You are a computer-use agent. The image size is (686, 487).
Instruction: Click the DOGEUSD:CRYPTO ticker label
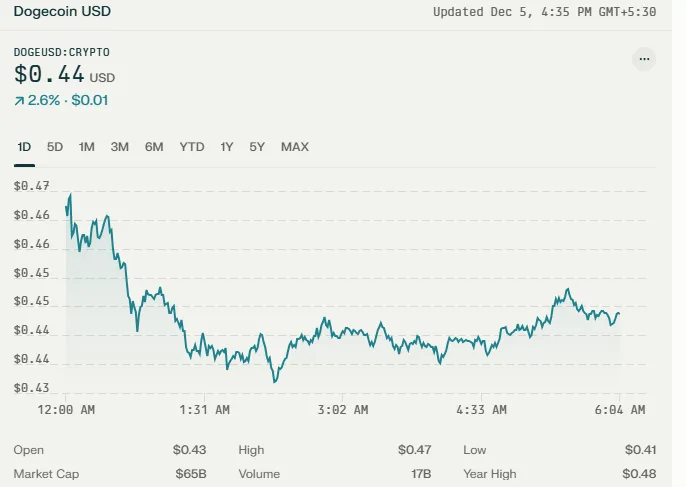click(62, 52)
